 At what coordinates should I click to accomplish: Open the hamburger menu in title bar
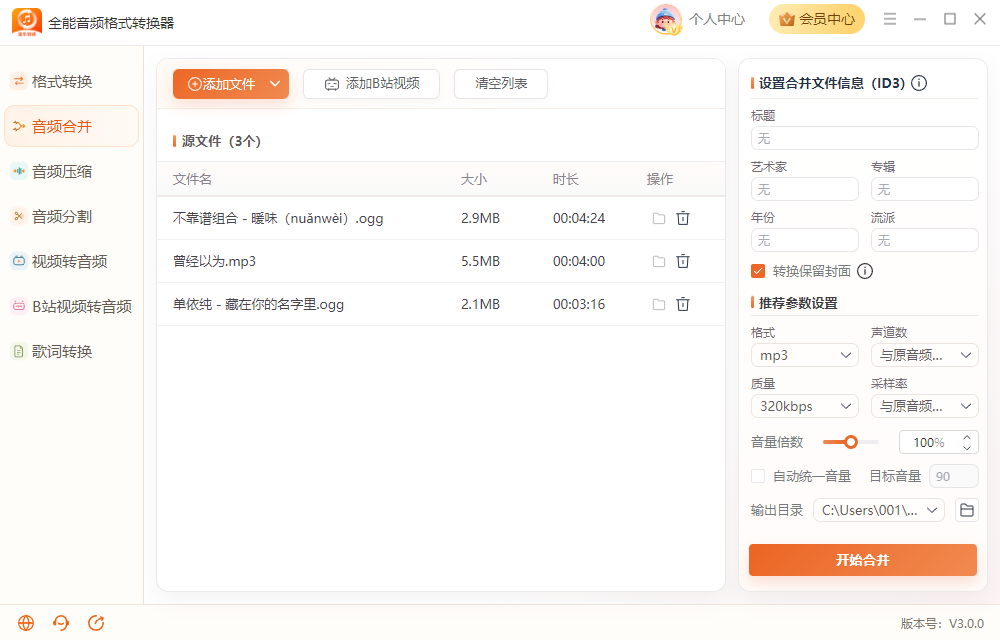coord(890,19)
